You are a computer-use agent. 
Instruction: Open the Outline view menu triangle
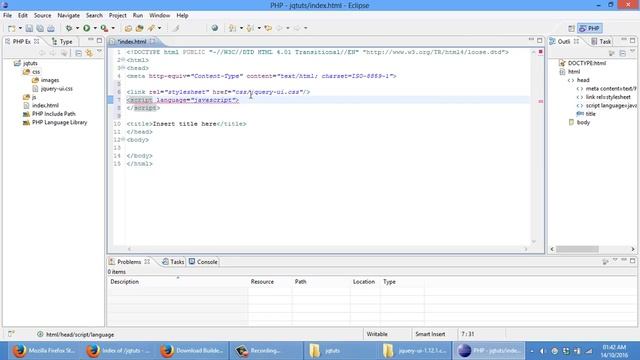click(632, 52)
